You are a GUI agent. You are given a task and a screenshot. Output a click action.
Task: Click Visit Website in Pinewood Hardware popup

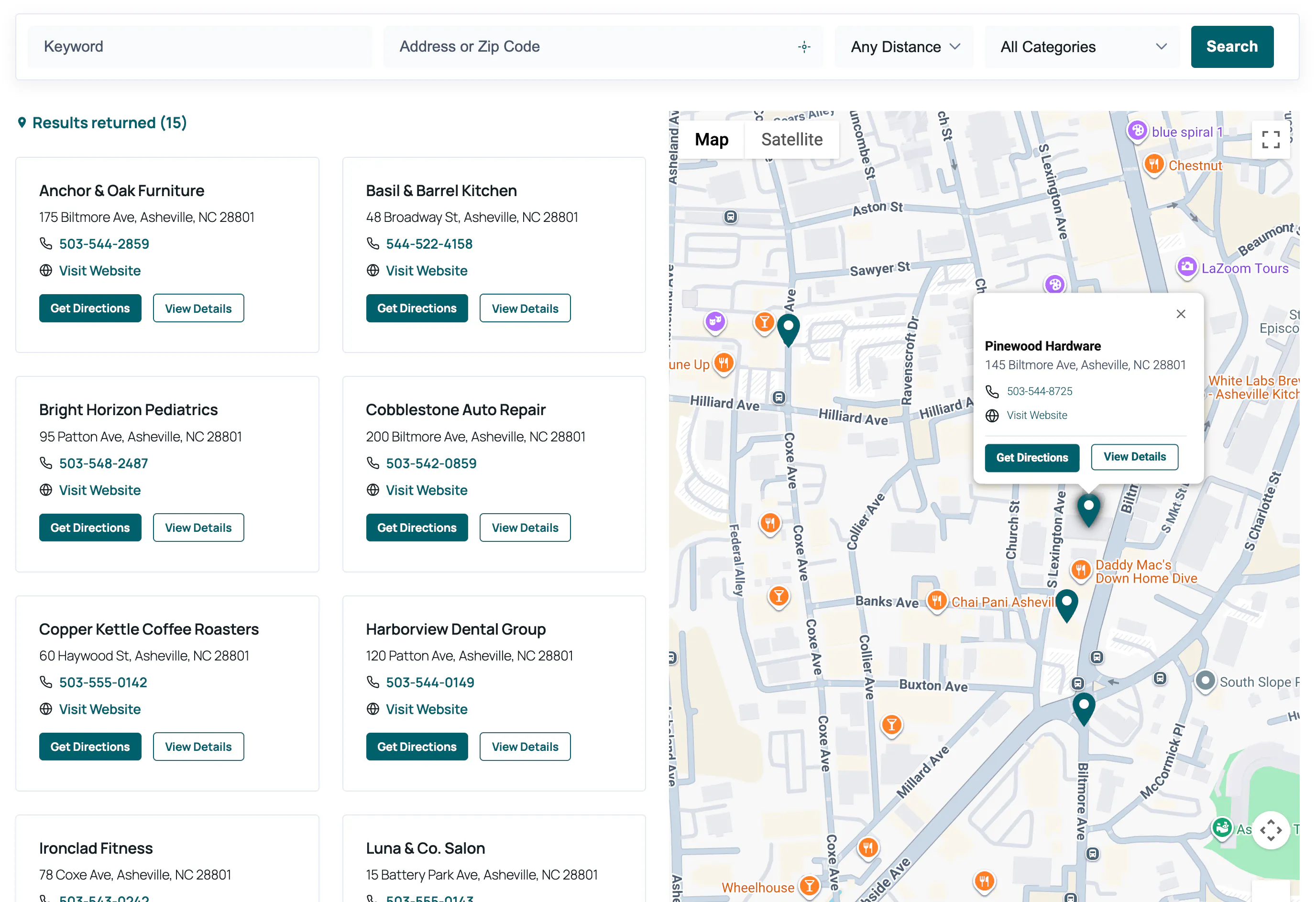click(x=1036, y=416)
